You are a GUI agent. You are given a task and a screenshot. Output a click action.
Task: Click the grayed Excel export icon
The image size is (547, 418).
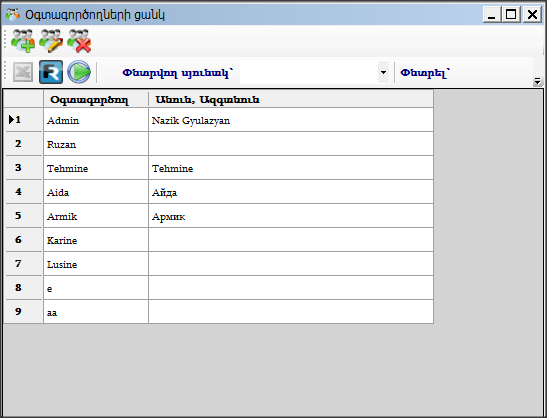pos(23,72)
